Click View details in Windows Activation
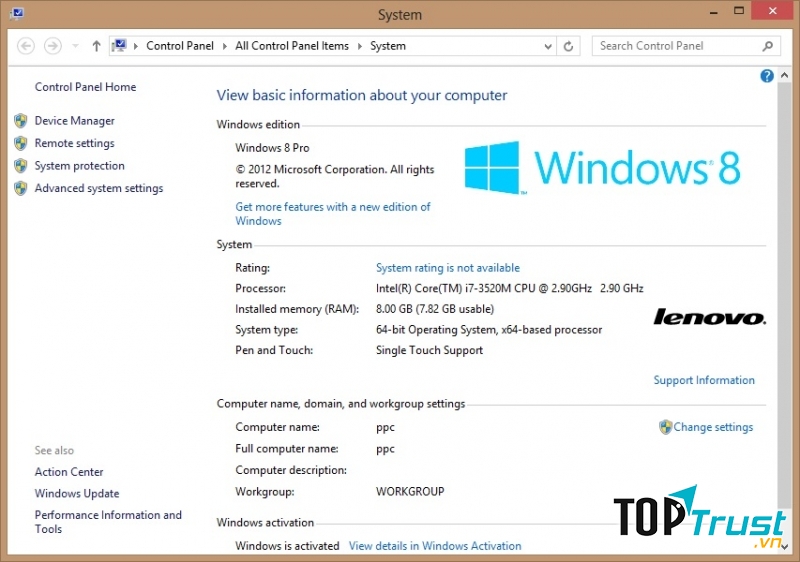This screenshot has width=800, height=562. point(435,546)
